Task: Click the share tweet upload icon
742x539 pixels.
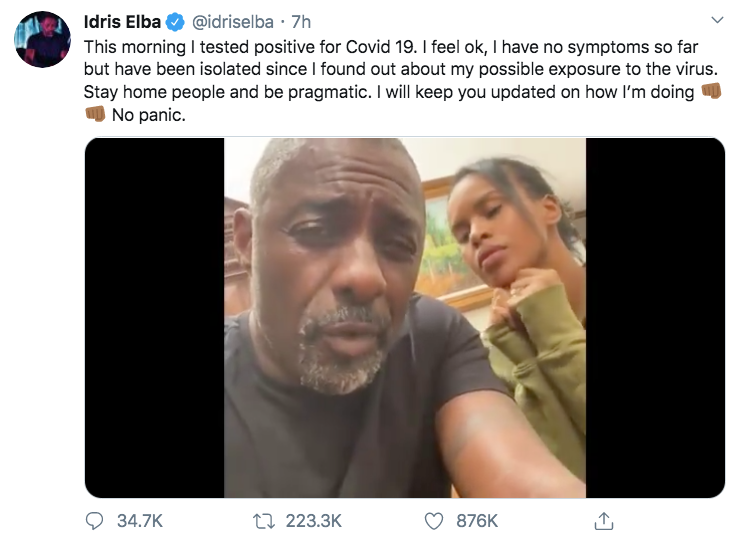Action: click(603, 520)
